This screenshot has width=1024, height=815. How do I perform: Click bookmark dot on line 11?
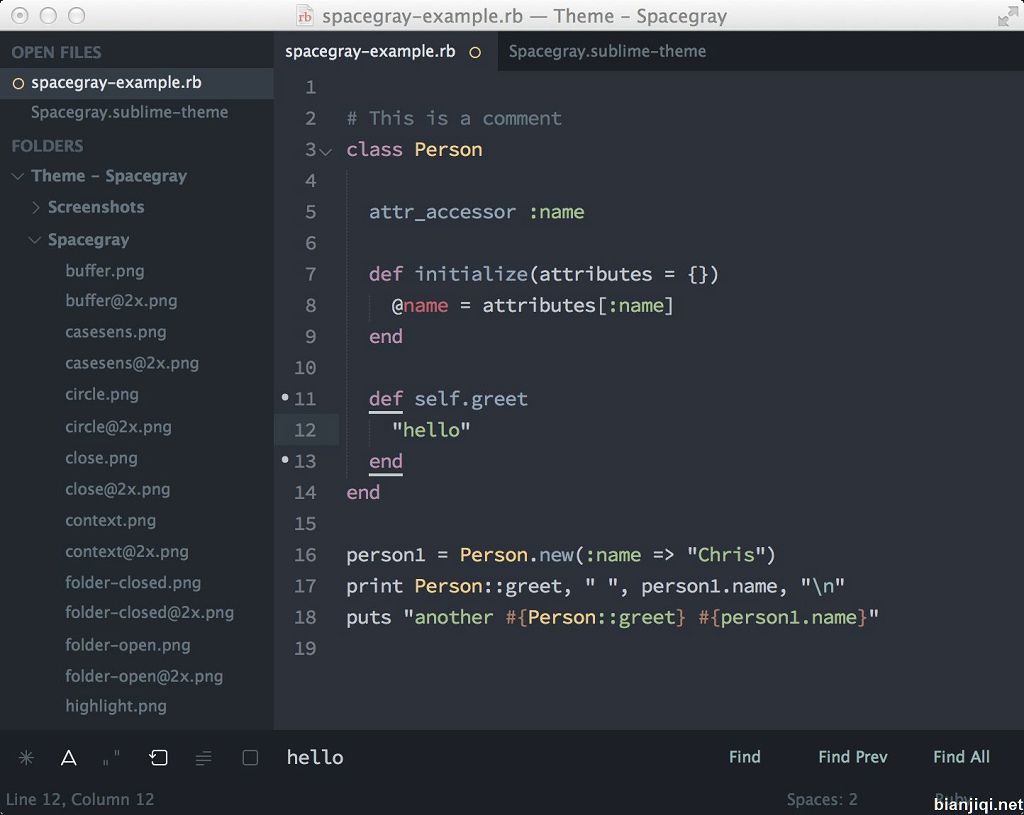[x=285, y=397]
